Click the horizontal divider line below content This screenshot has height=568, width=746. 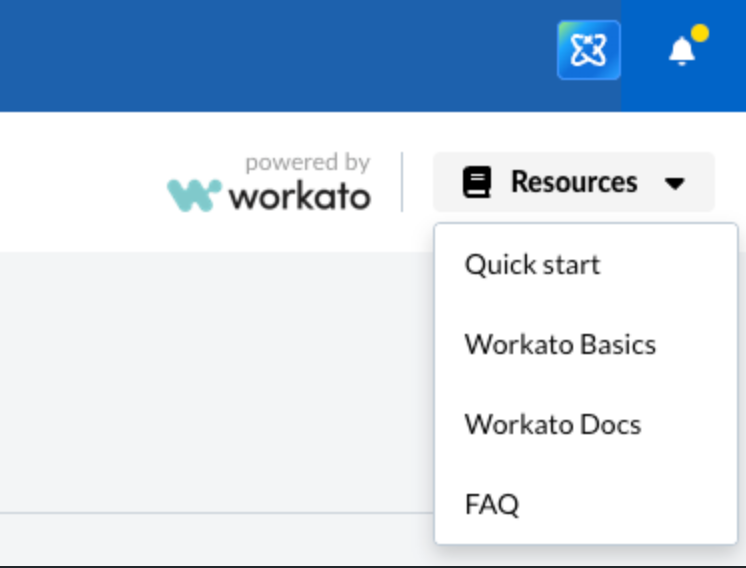(x=200, y=514)
